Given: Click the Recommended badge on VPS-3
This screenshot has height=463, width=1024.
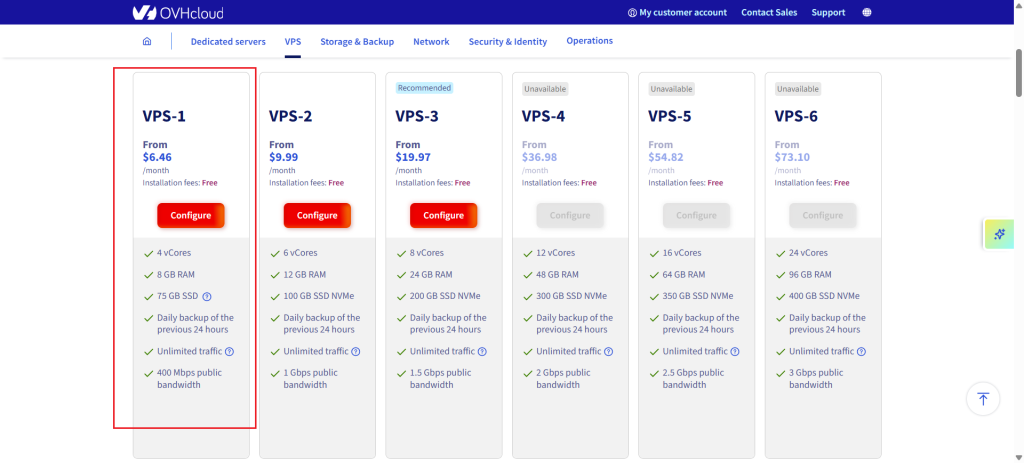Looking at the screenshot, I should 424,88.
